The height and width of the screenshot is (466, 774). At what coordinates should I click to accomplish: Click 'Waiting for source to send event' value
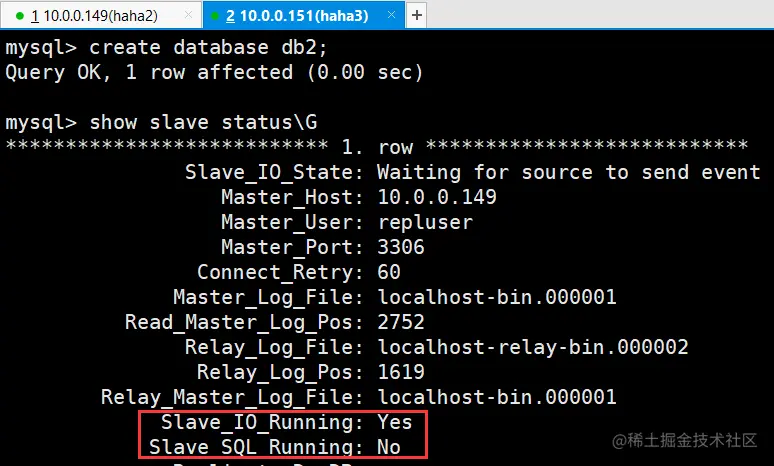point(569,172)
